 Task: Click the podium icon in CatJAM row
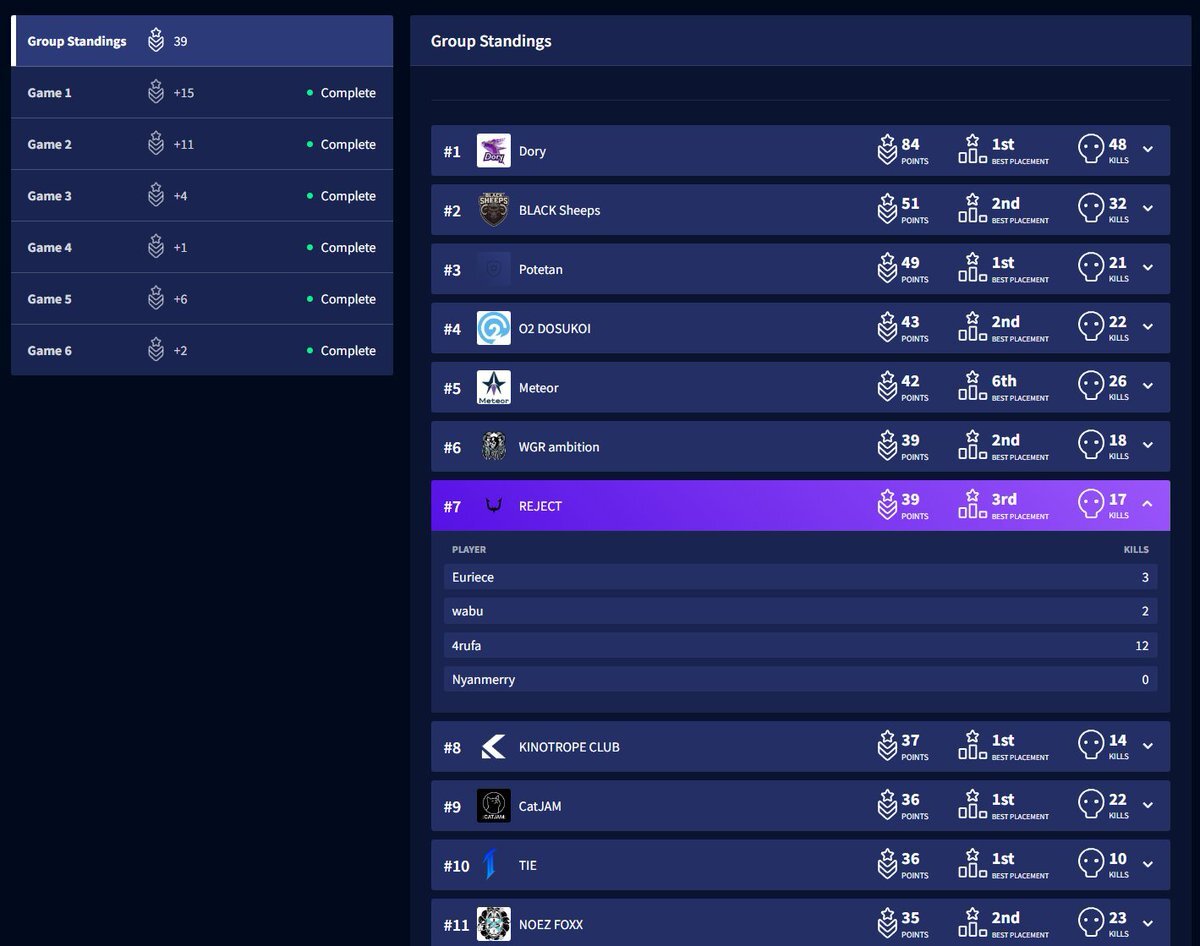(972, 805)
